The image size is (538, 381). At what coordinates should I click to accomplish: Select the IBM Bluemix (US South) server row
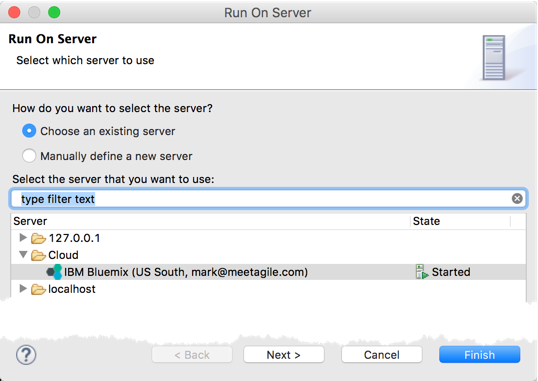click(268, 272)
